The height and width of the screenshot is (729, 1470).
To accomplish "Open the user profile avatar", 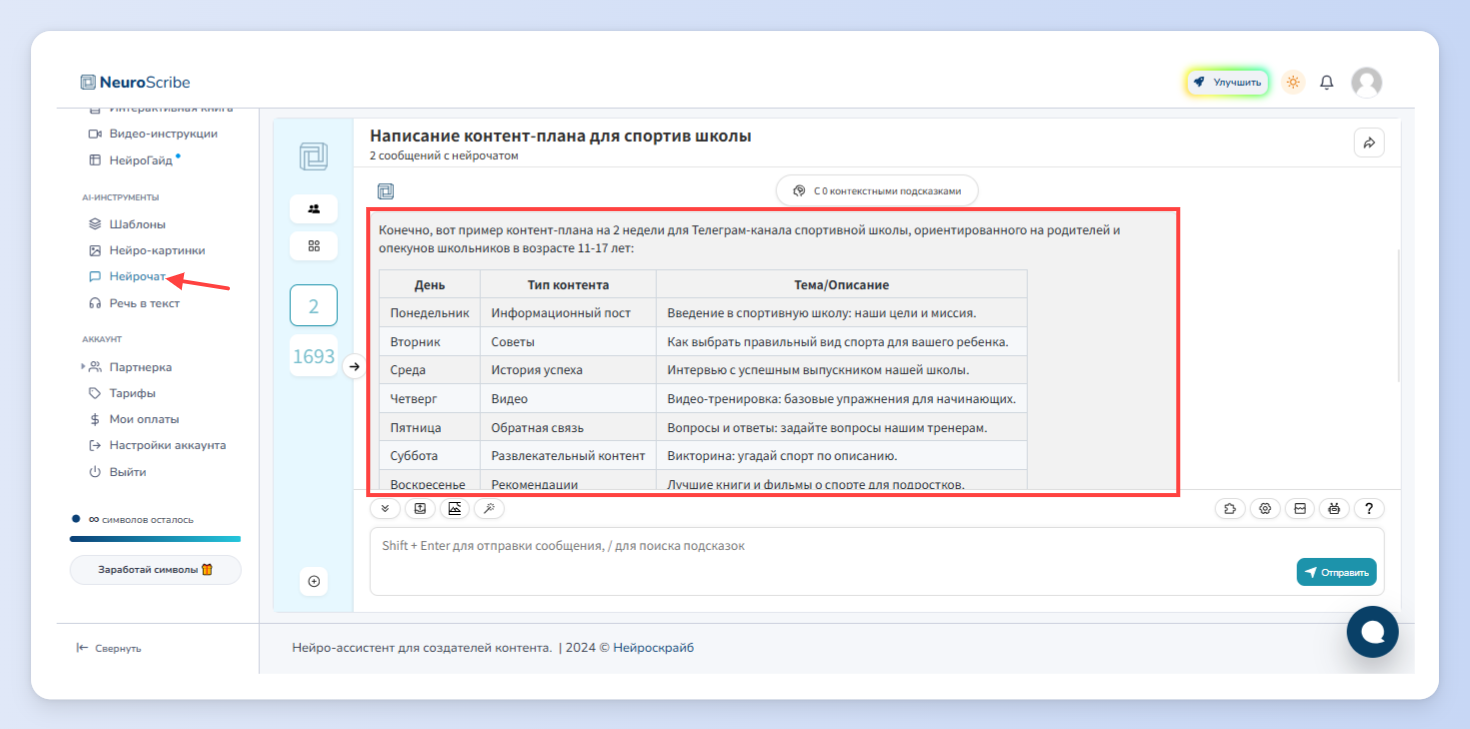I will click(x=1366, y=82).
